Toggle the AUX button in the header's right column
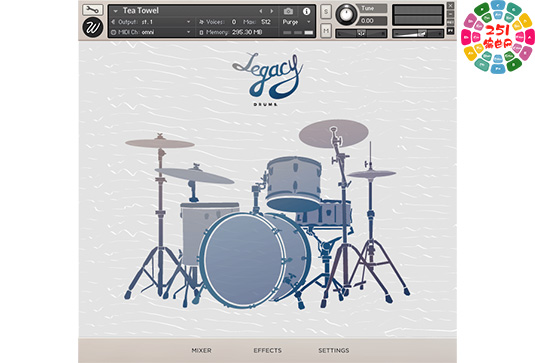 [x=450, y=23]
